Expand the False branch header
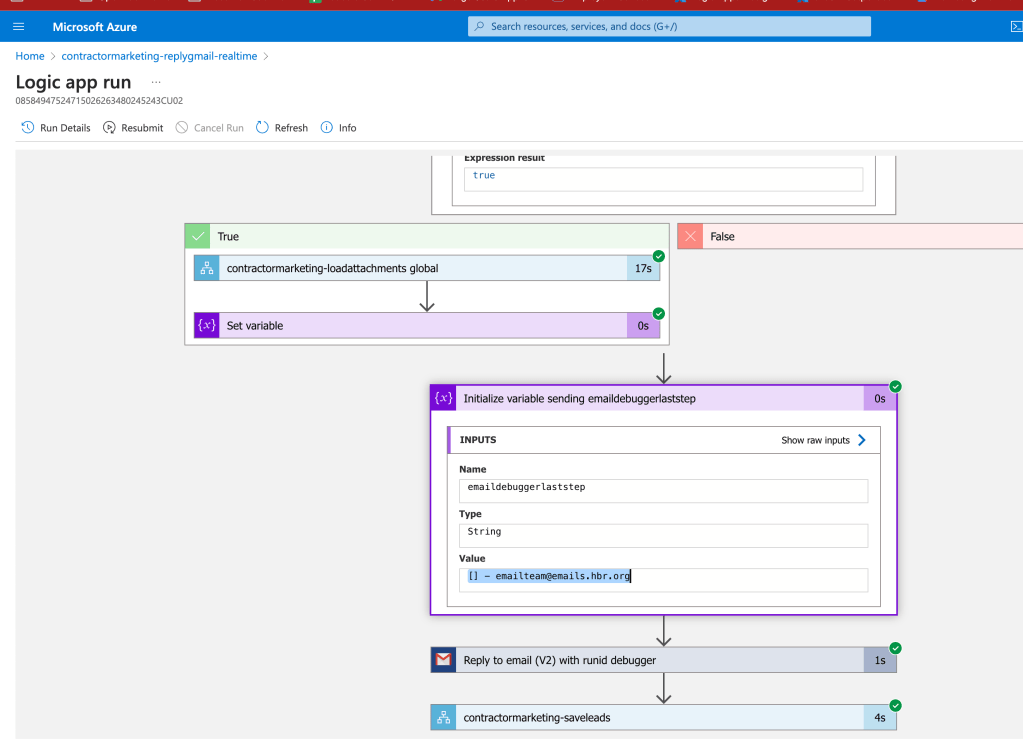Screen dimensions: 1023x742 tap(850, 236)
